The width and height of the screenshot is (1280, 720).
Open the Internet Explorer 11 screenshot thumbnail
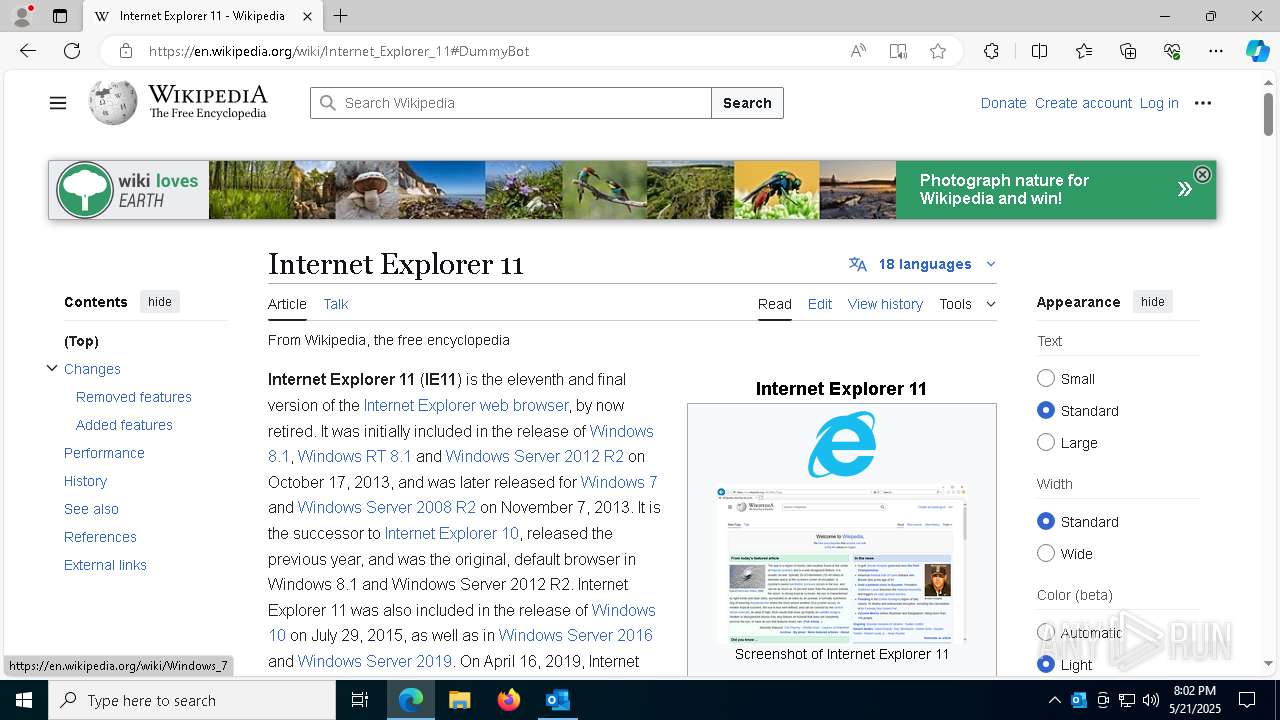(x=841, y=565)
